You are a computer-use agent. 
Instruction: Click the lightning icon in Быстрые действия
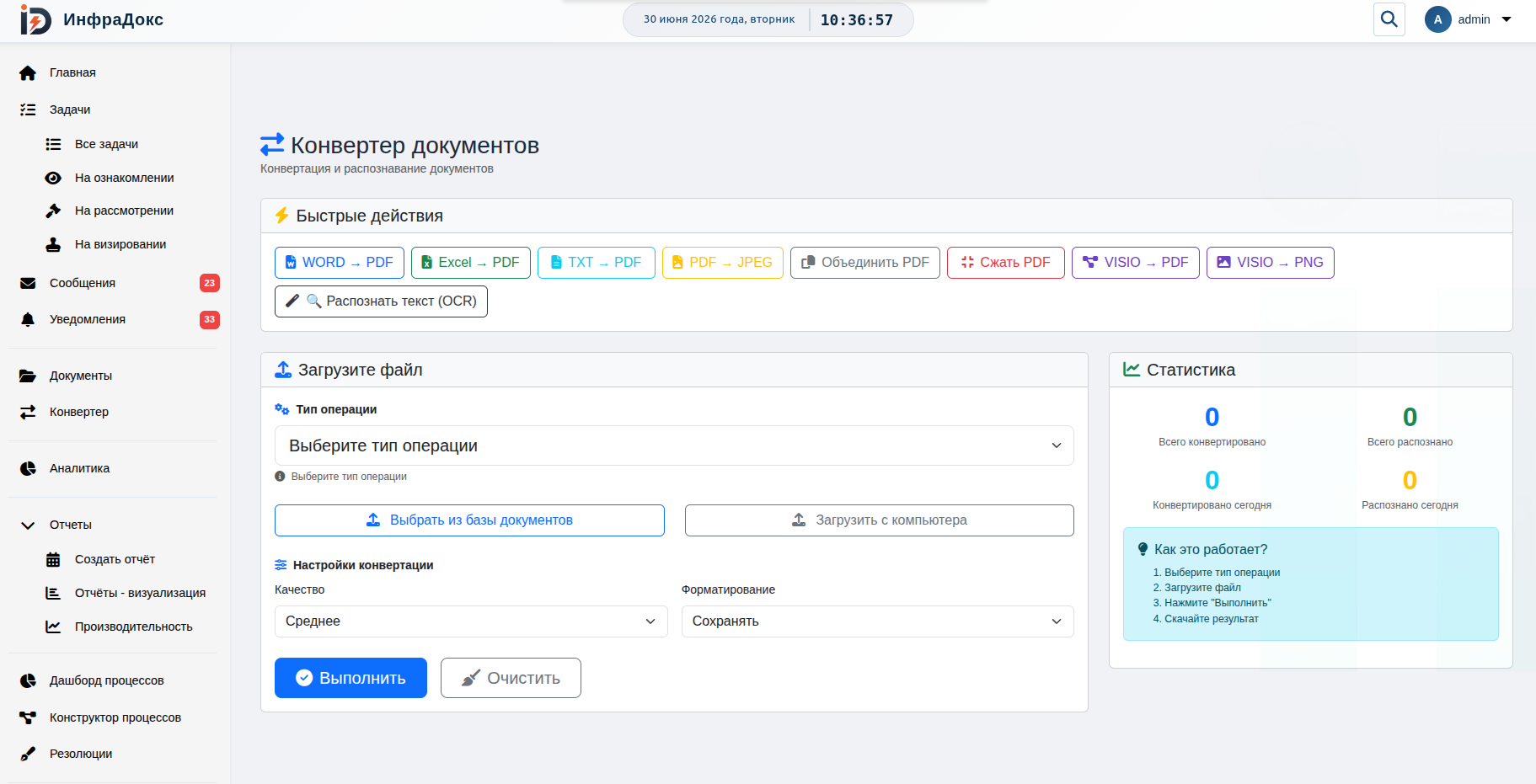point(282,216)
